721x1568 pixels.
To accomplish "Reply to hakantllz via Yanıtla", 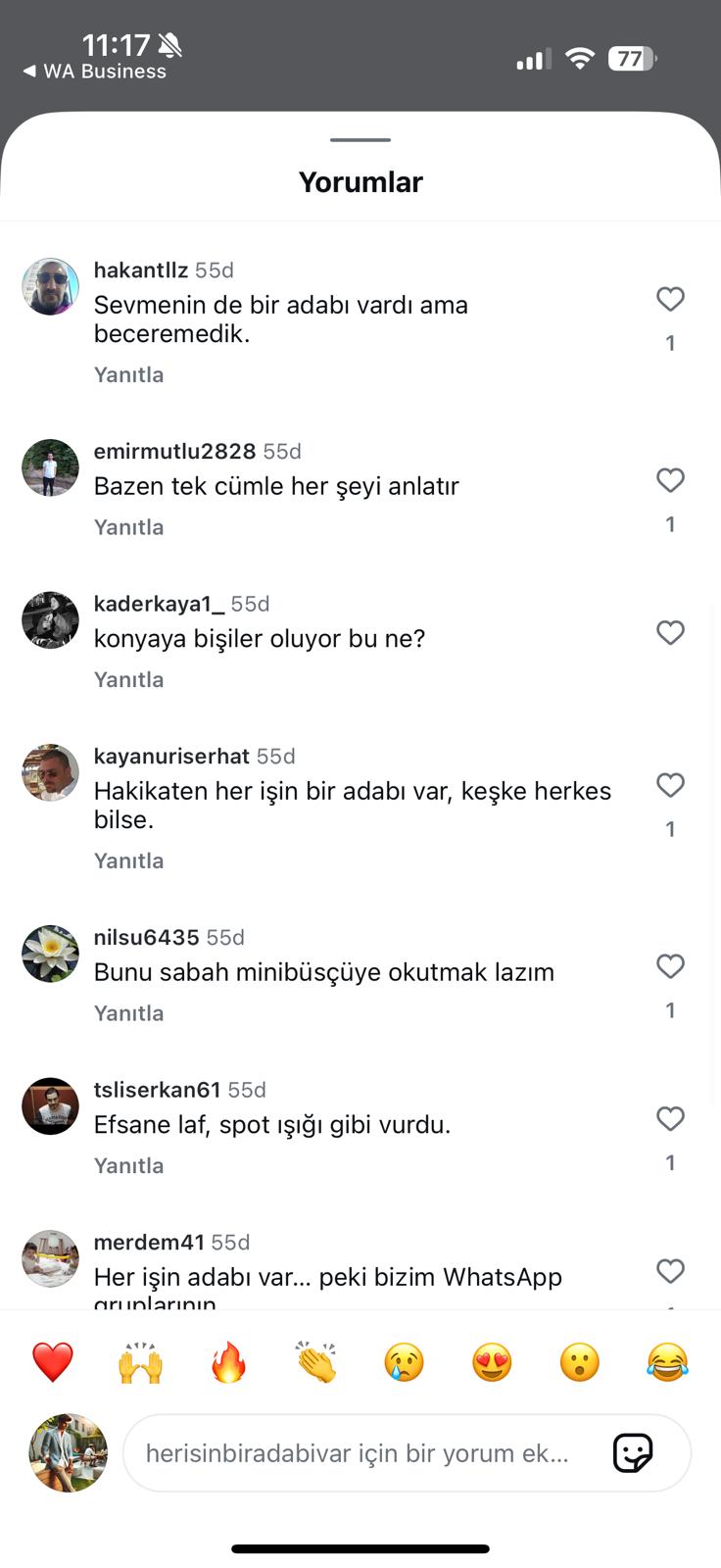I will pyautogui.click(x=128, y=374).
